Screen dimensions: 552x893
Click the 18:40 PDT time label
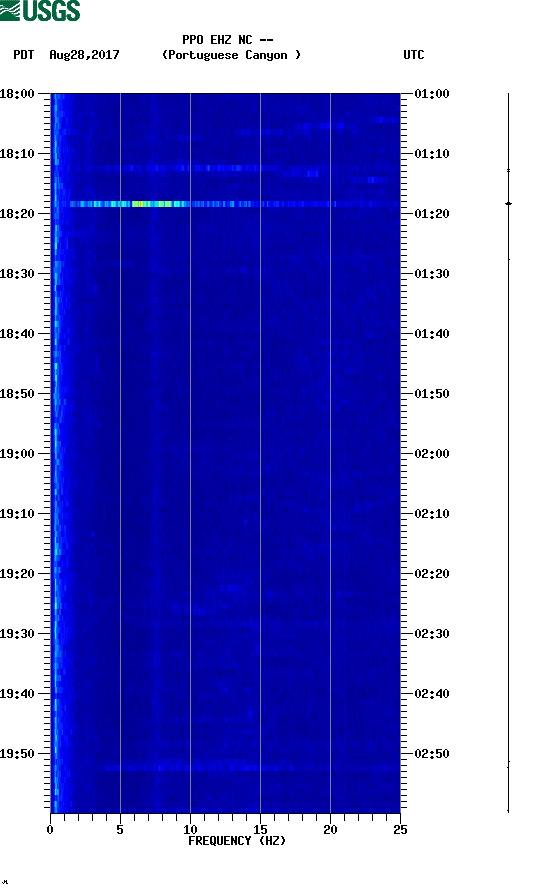pos(17,334)
